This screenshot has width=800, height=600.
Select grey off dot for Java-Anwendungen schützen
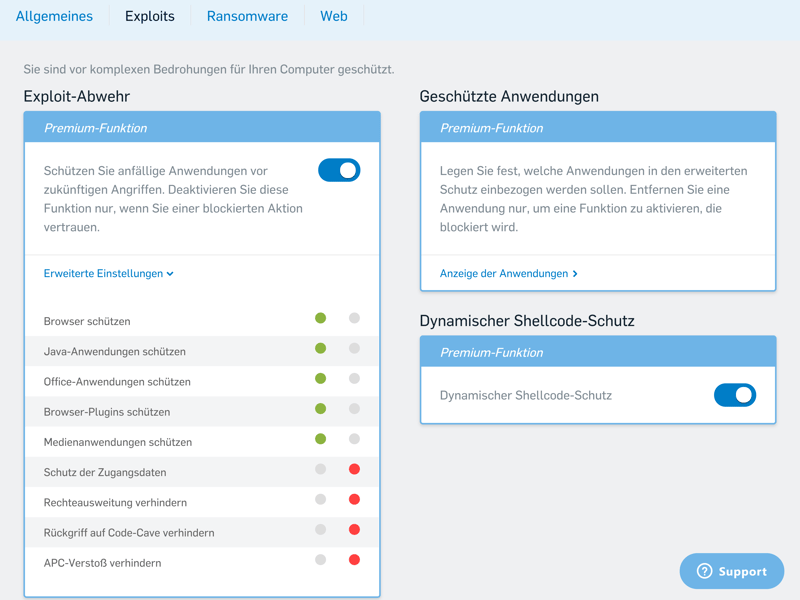click(354, 349)
